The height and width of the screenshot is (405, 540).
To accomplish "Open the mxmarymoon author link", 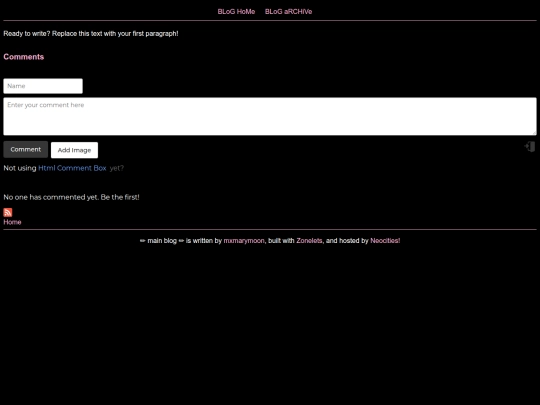I will pyautogui.click(x=244, y=241).
